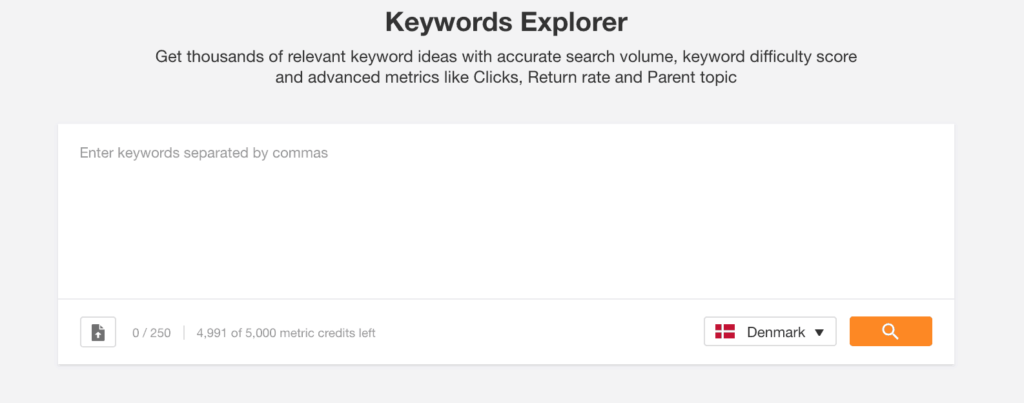Click the placeholder "Enter keywords separated by commas"
The height and width of the screenshot is (403, 1024).
click(204, 153)
